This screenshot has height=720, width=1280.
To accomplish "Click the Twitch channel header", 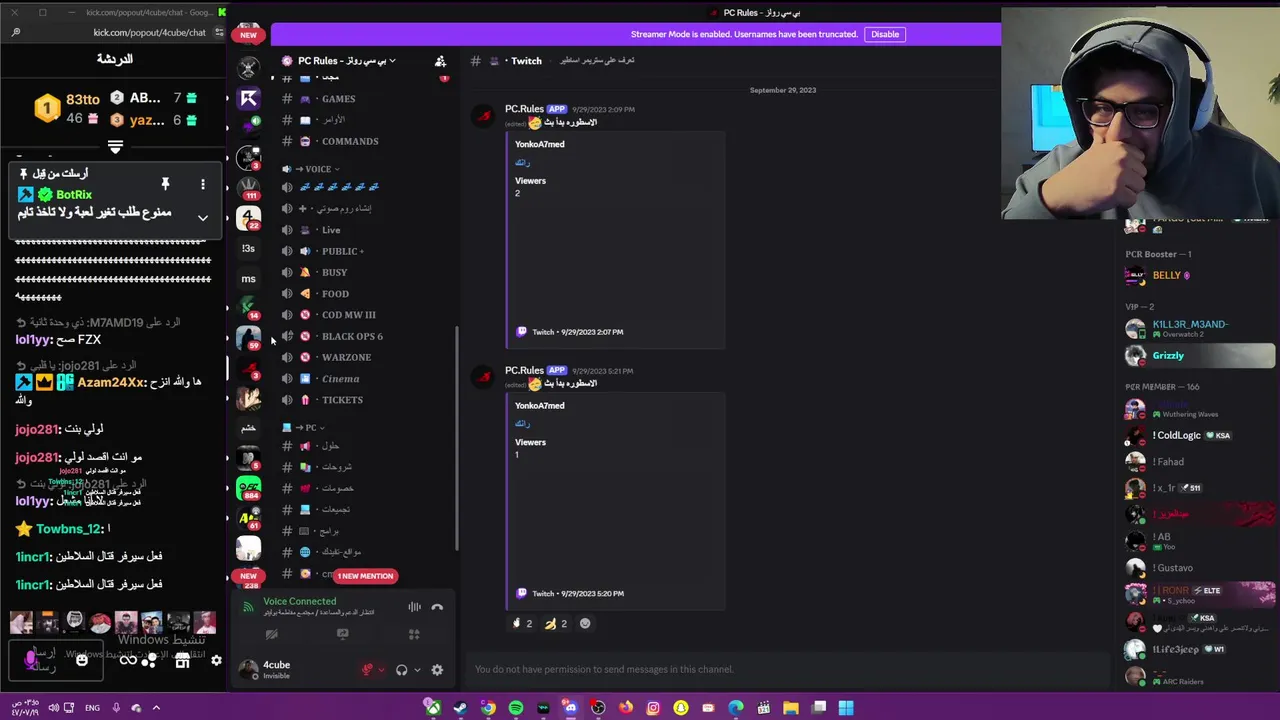I will point(524,61).
